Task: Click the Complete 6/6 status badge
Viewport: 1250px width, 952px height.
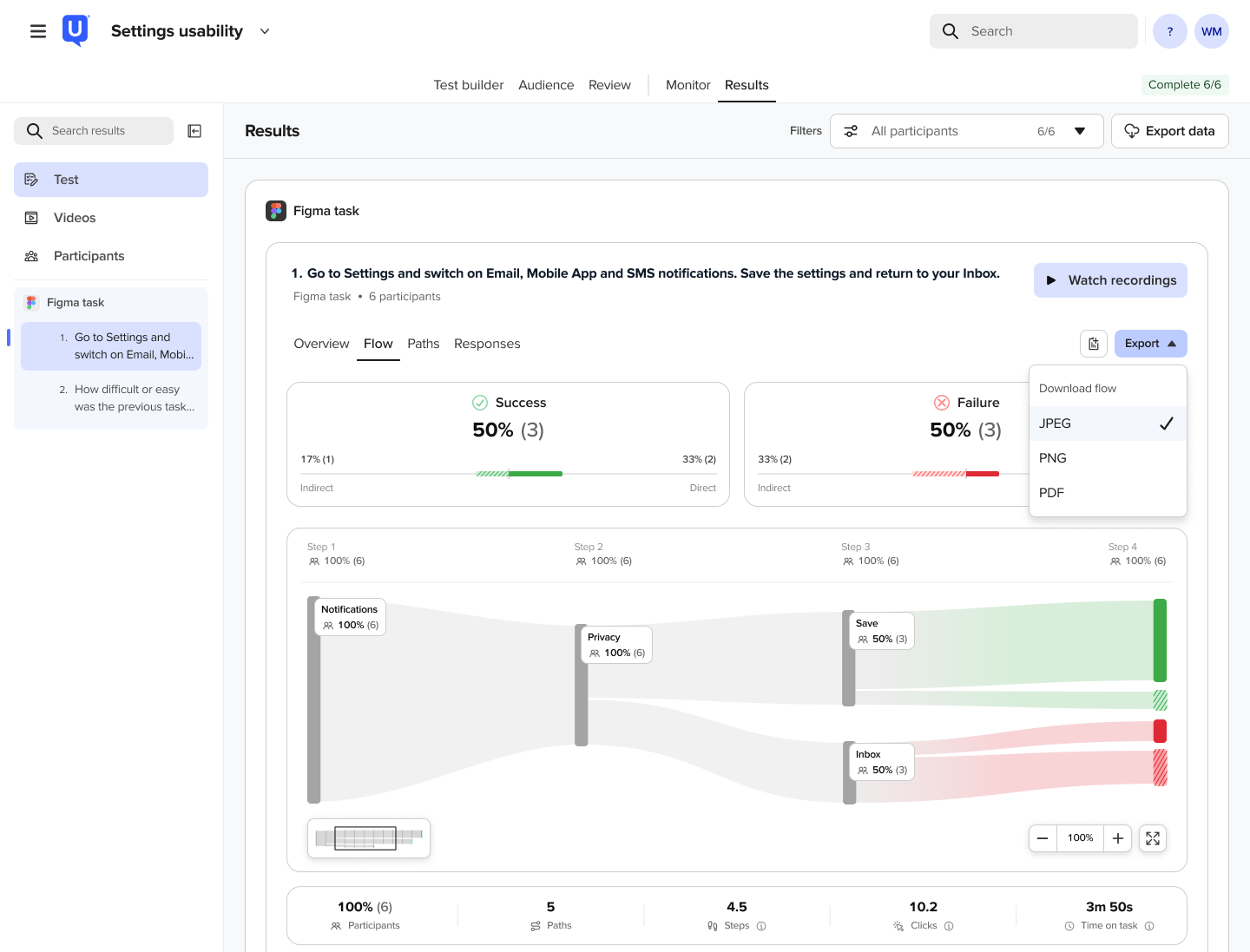Action: [1185, 84]
